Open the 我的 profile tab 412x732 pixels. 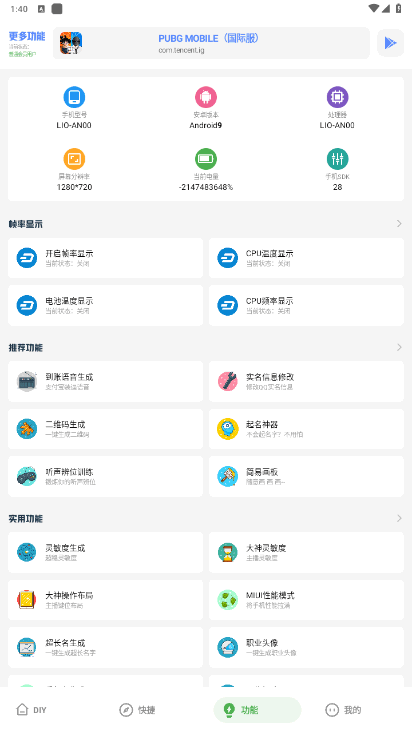click(343, 710)
